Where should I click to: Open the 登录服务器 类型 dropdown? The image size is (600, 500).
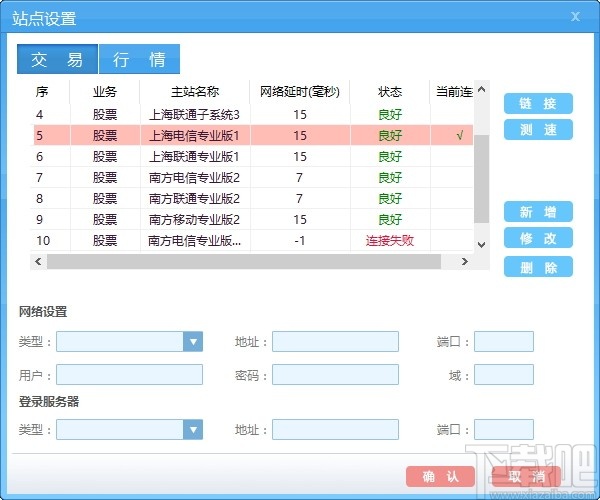(193, 429)
